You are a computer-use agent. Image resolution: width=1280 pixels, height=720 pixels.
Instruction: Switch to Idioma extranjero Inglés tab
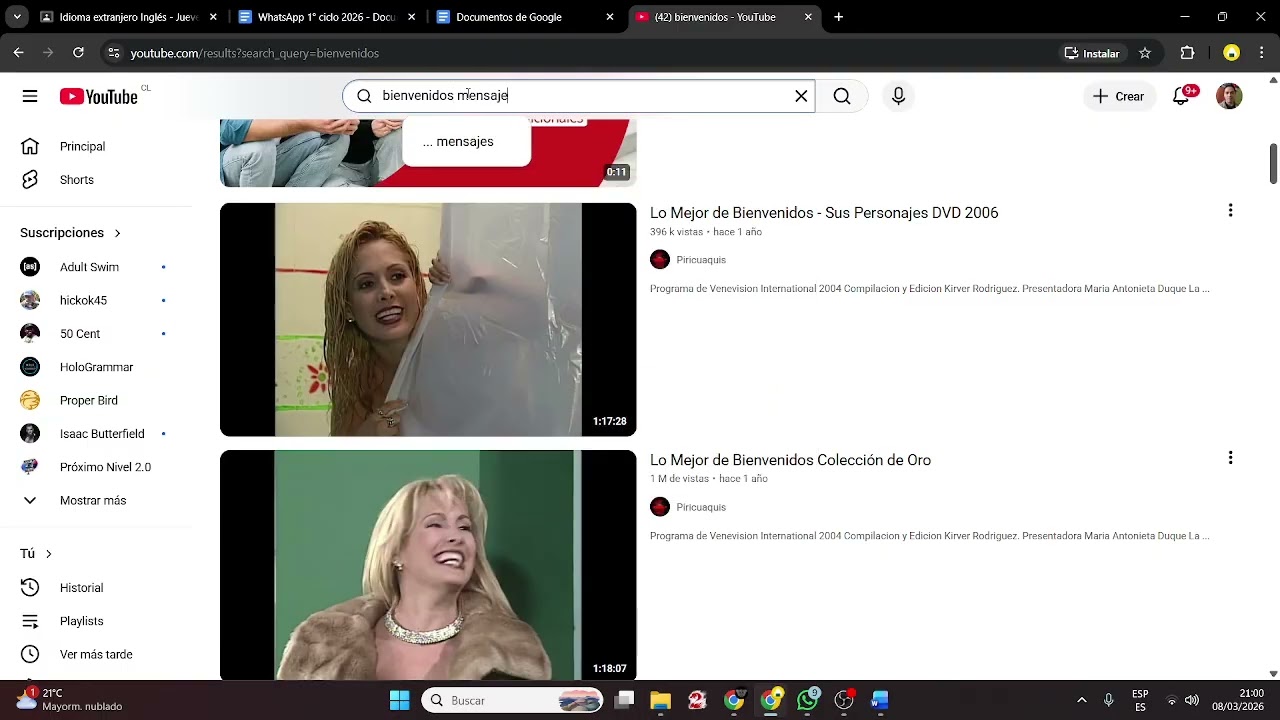129,17
